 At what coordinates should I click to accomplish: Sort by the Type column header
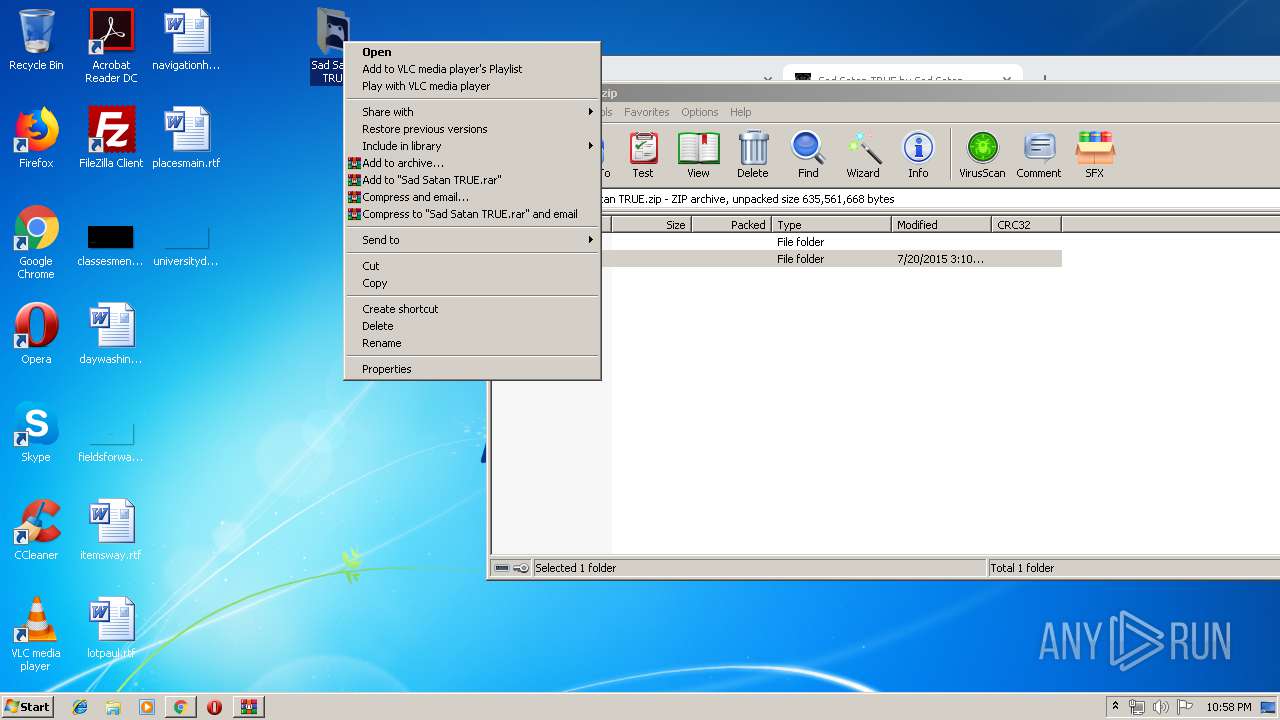pos(831,225)
